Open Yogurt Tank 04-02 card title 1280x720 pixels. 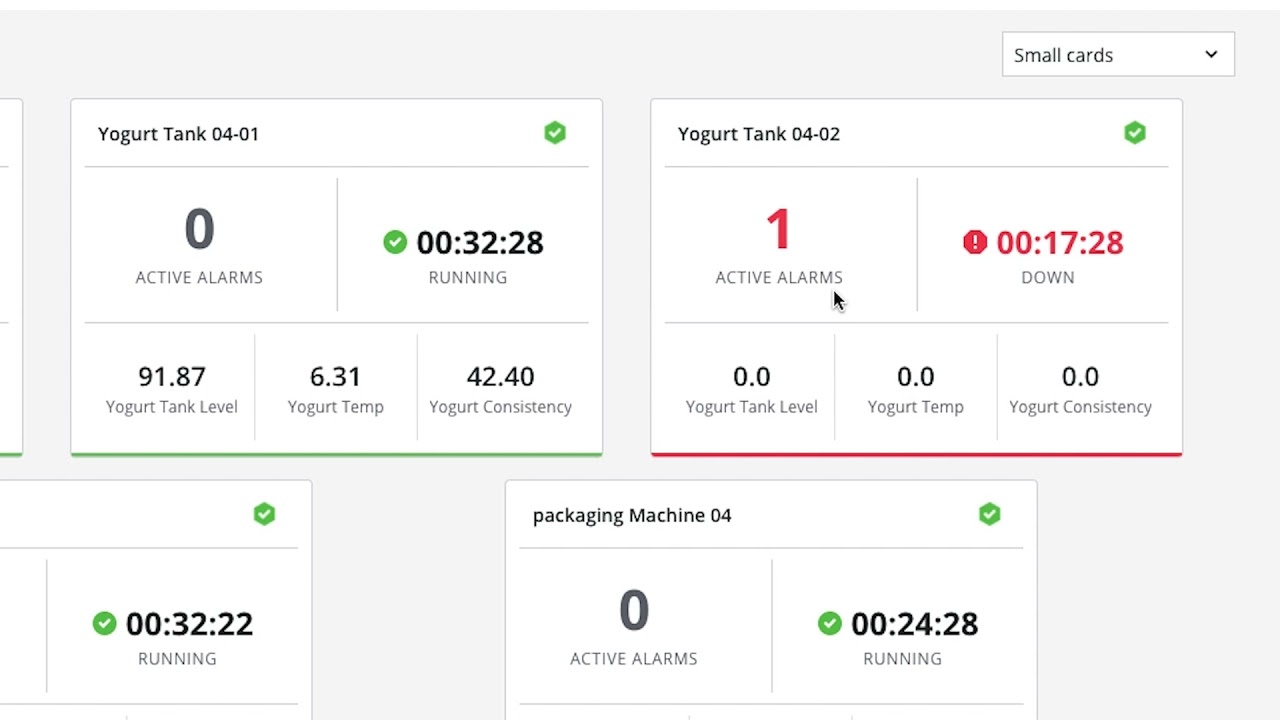[x=758, y=134]
